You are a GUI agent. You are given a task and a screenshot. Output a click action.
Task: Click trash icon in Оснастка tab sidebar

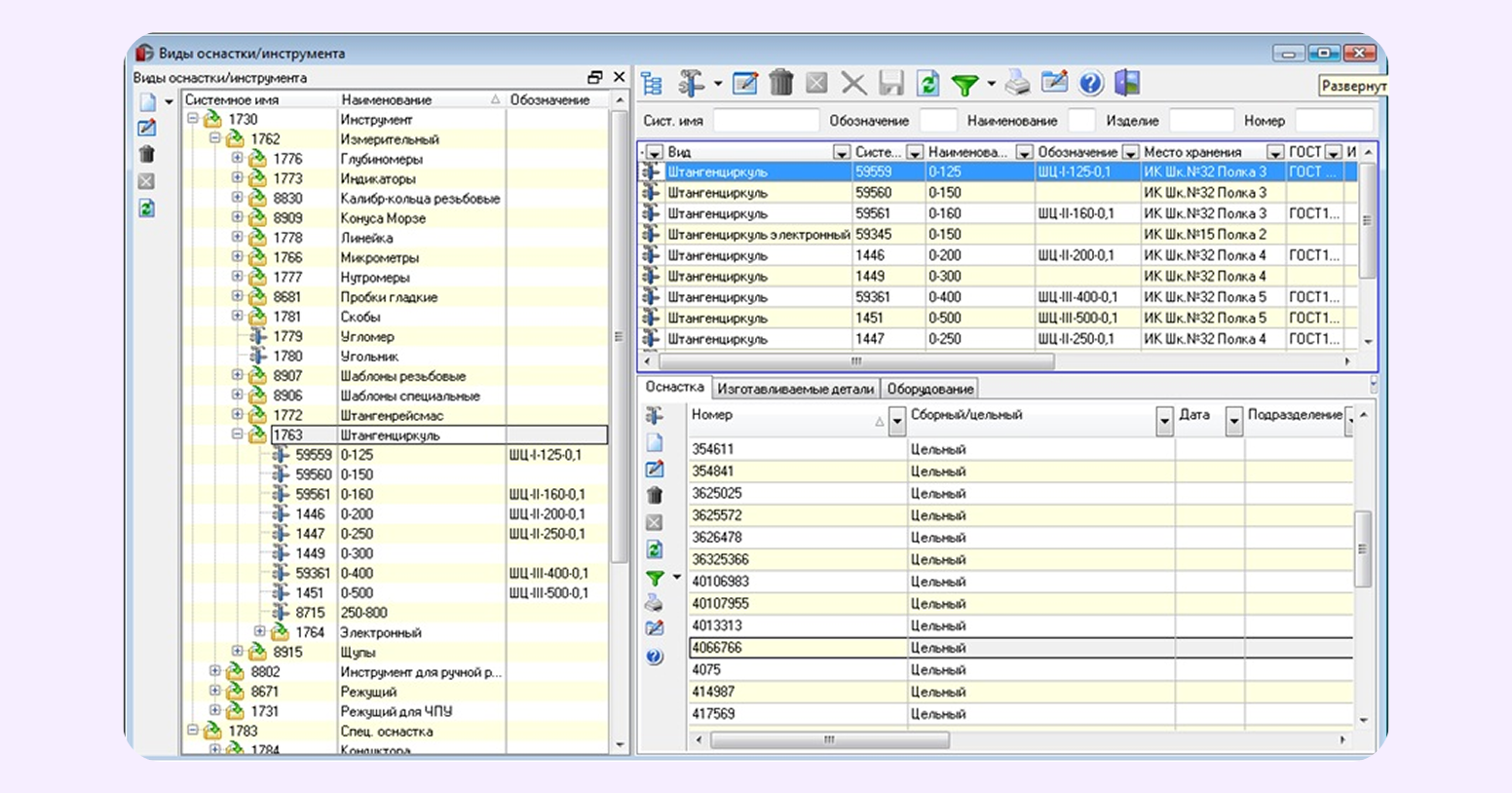tap(655, 496)
